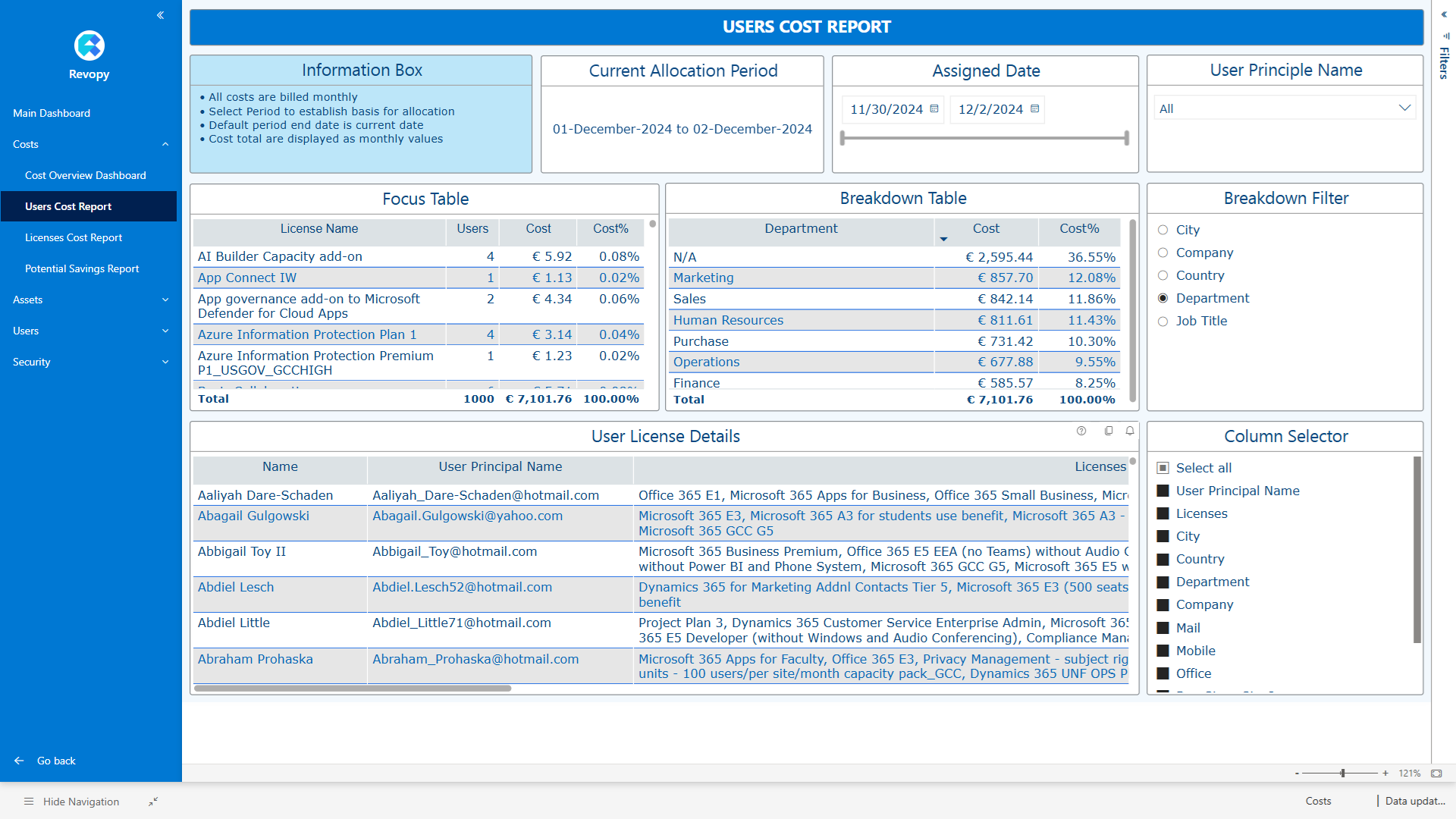
Task: Toggle Select all in Column Selector
Action: pos(1163,468)
